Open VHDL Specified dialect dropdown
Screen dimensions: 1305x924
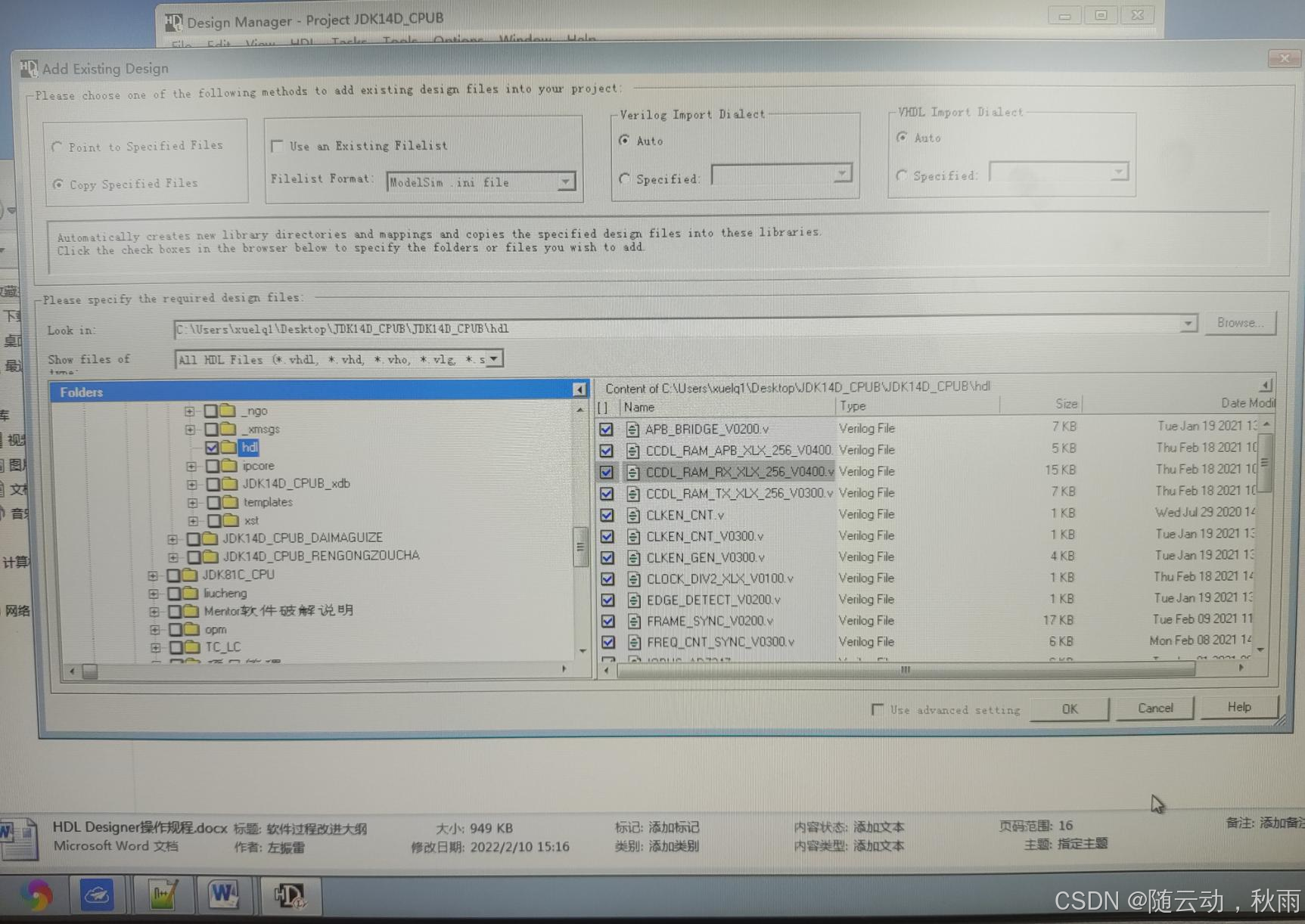1118,172
